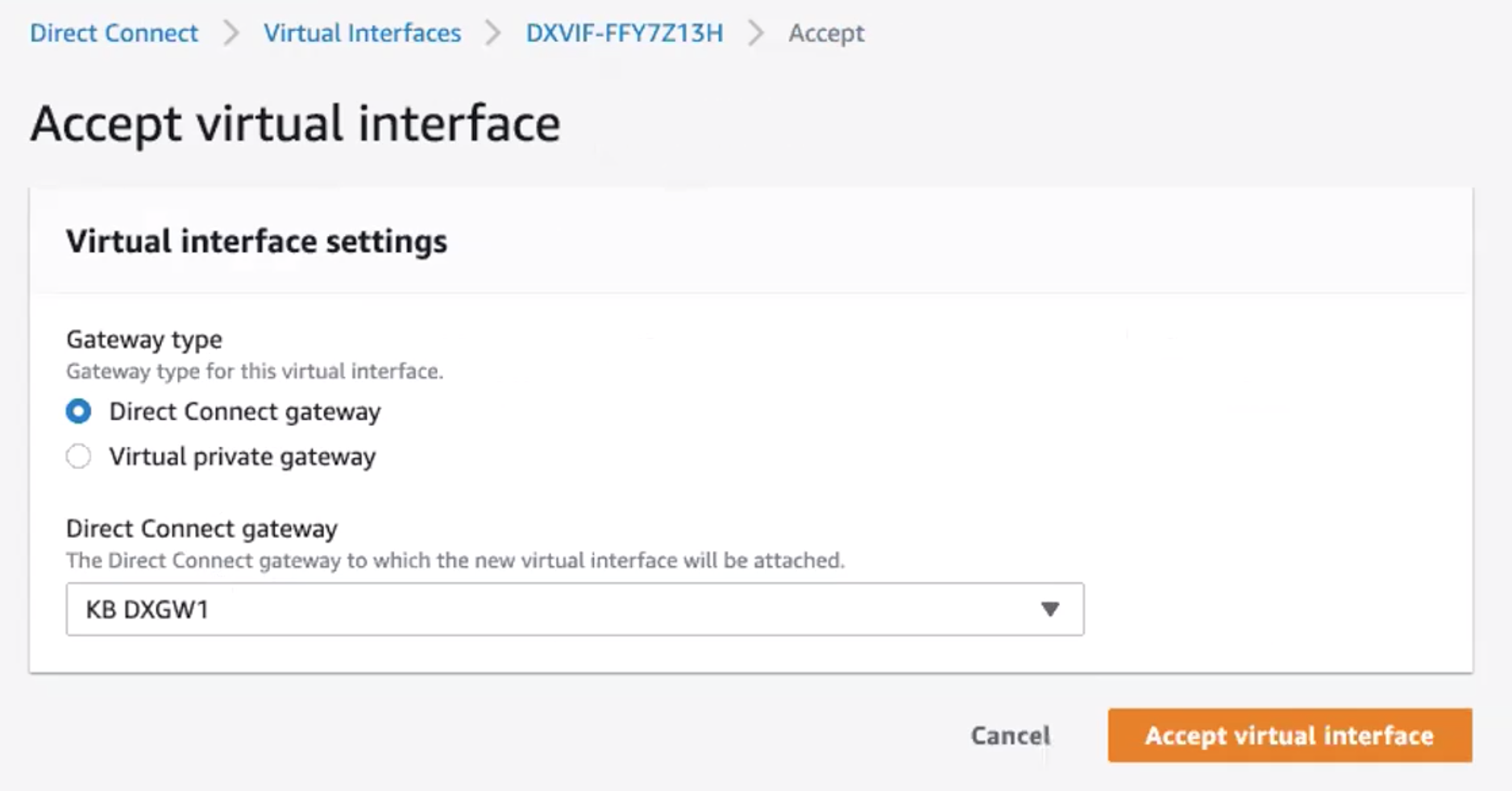Click Direct Connect gateway label above dropdown
This screenshot has height=791, width=1512.
pyautogui.click(x=201, y=528)
